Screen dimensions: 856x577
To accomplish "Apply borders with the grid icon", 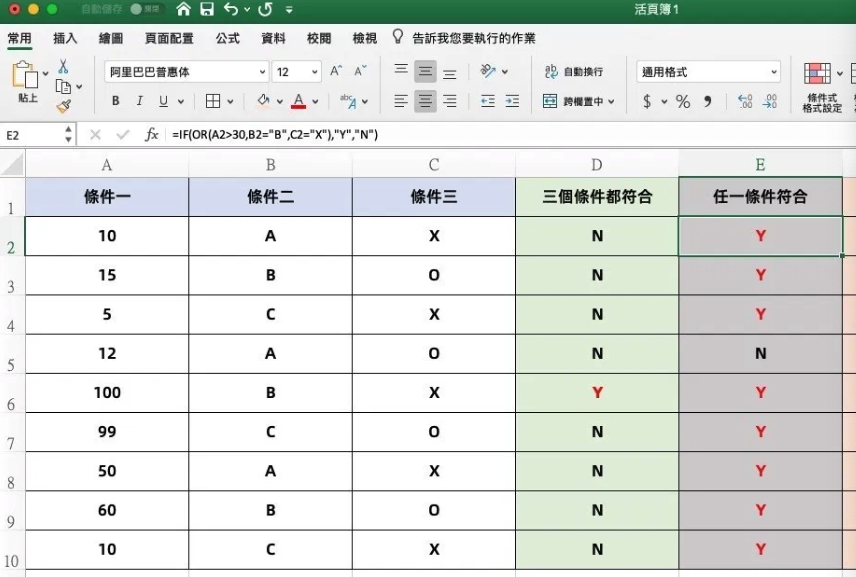I will pos(212,101).
